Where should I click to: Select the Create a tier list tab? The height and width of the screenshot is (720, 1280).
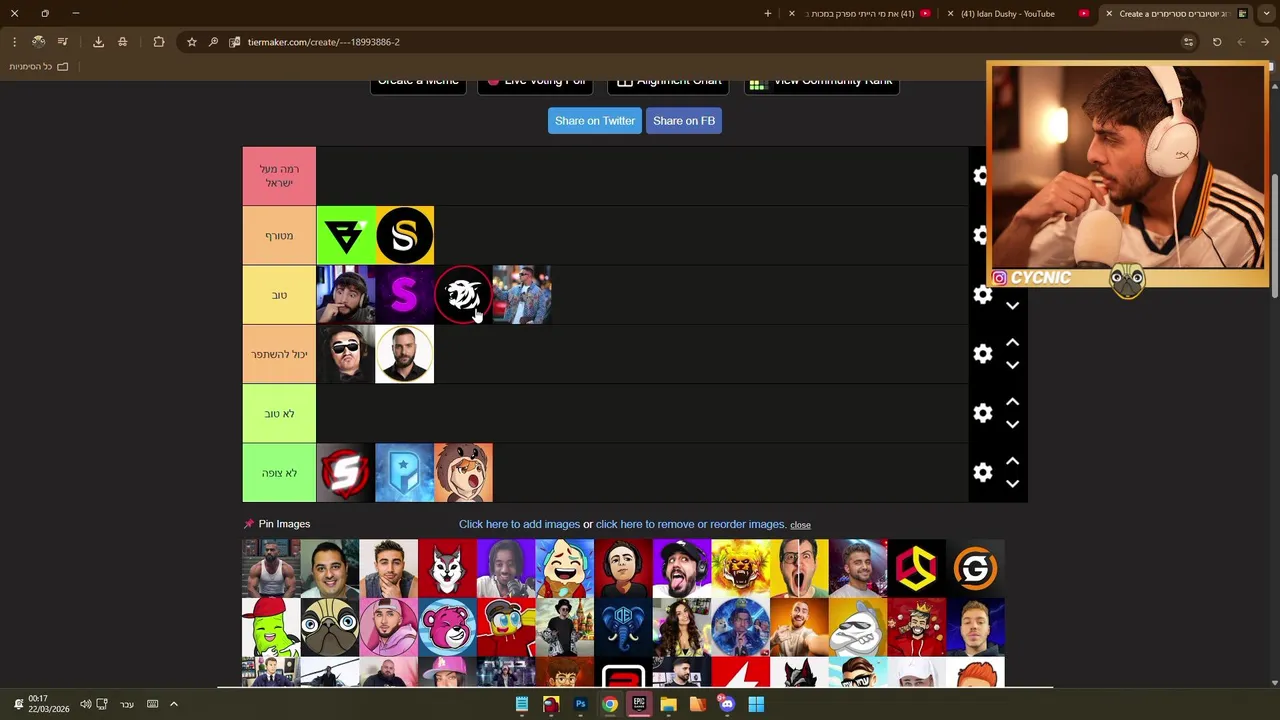click(1175, 14)
